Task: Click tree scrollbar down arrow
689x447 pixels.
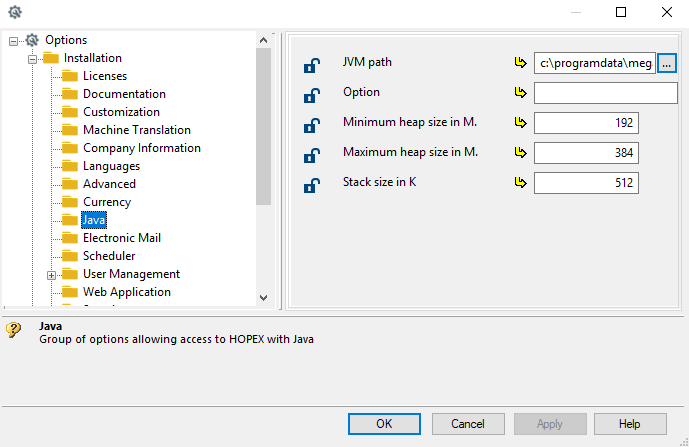Action: click(x=263, y=298)
